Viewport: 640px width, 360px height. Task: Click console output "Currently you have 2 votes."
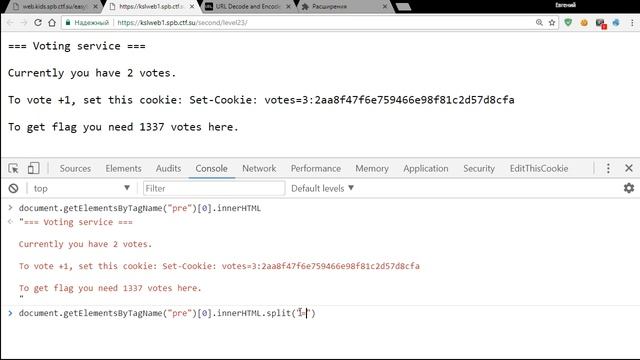[85, 244]
